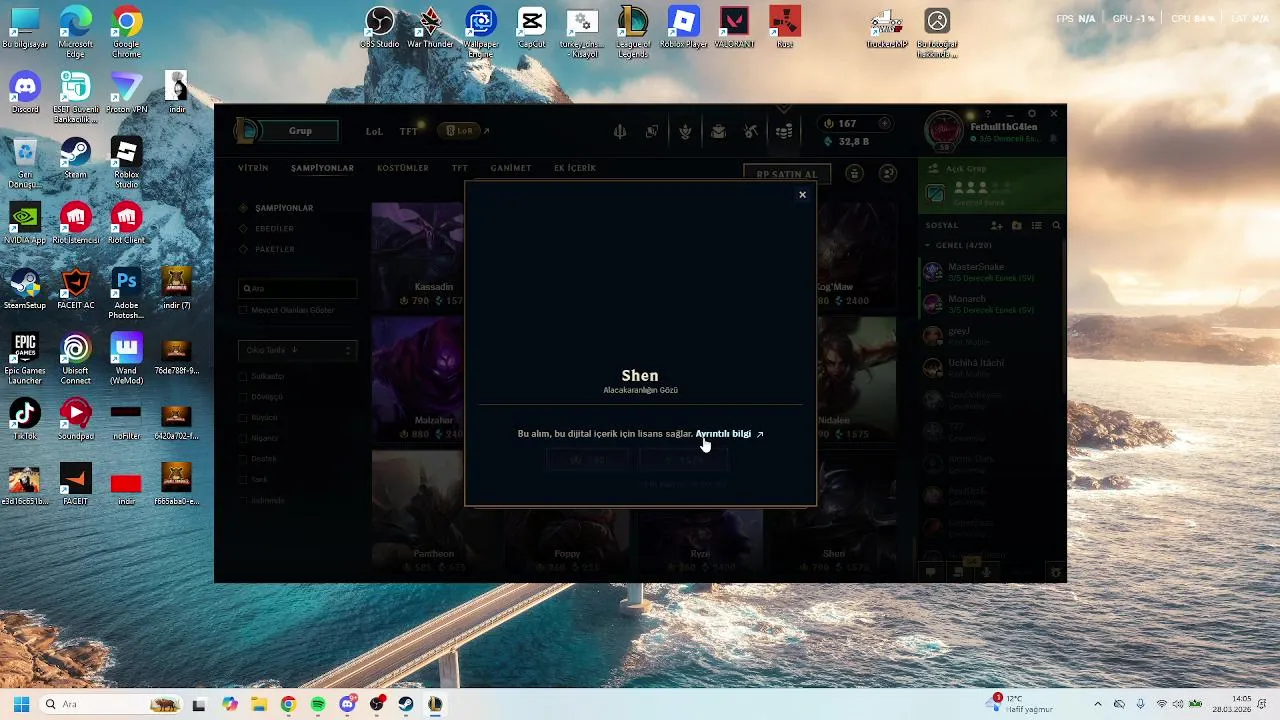Select the EBEDİLER sidebar category
1280x720 pixels.
click(274, 229)
